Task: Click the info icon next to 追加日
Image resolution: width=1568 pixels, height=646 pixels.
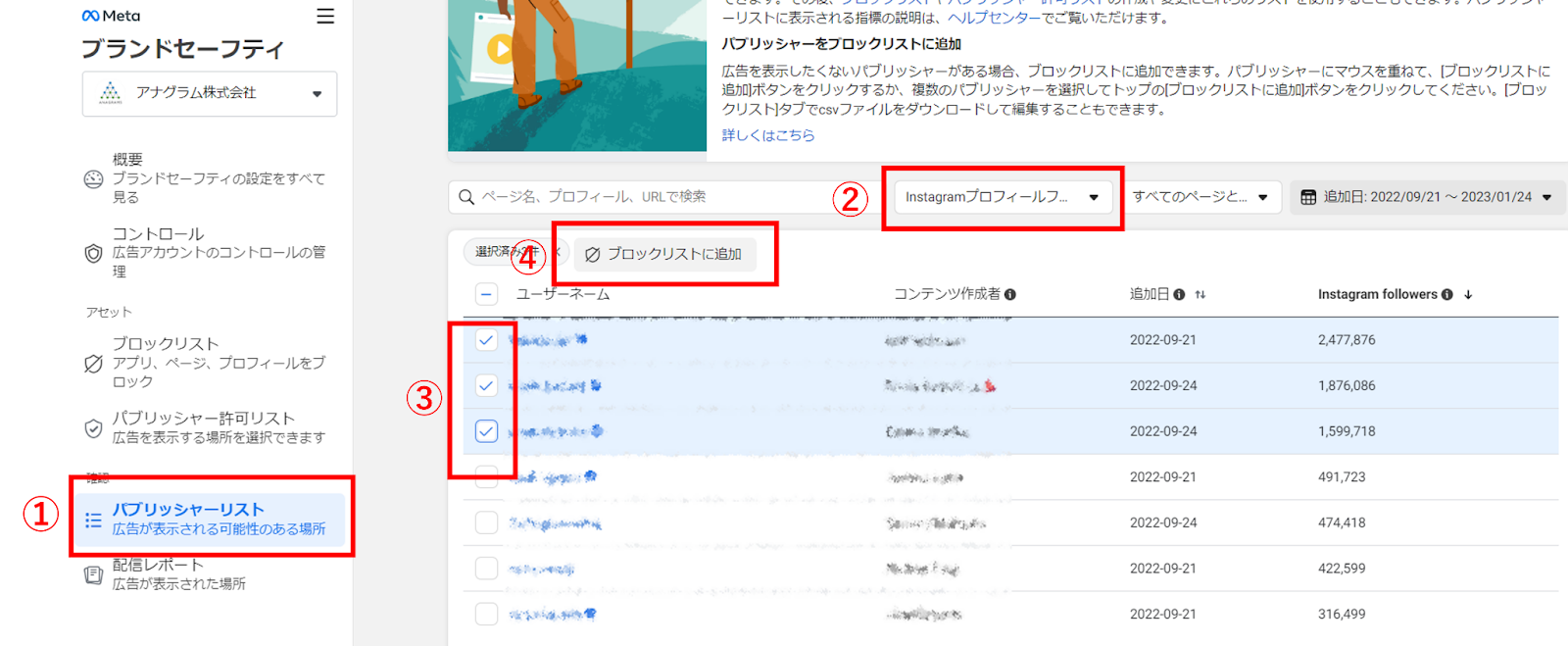Action: 1179,294
